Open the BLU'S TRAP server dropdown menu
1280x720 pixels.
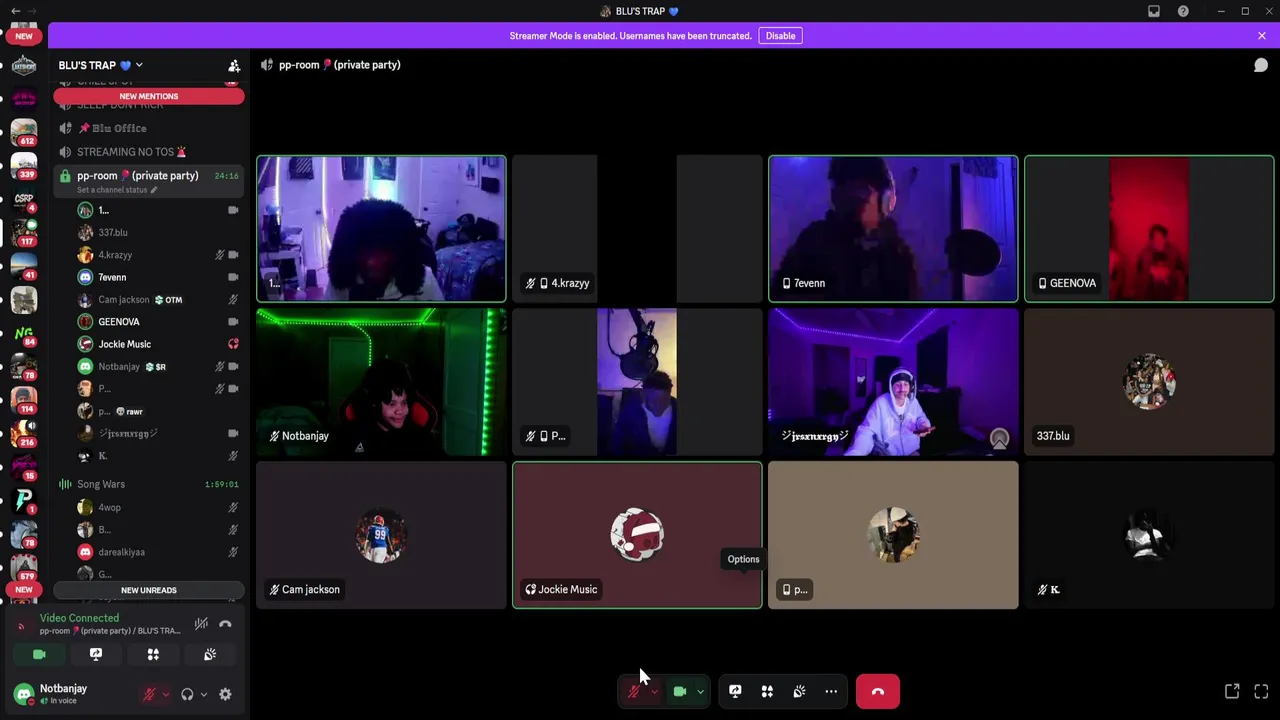click(x=100, y=65)
